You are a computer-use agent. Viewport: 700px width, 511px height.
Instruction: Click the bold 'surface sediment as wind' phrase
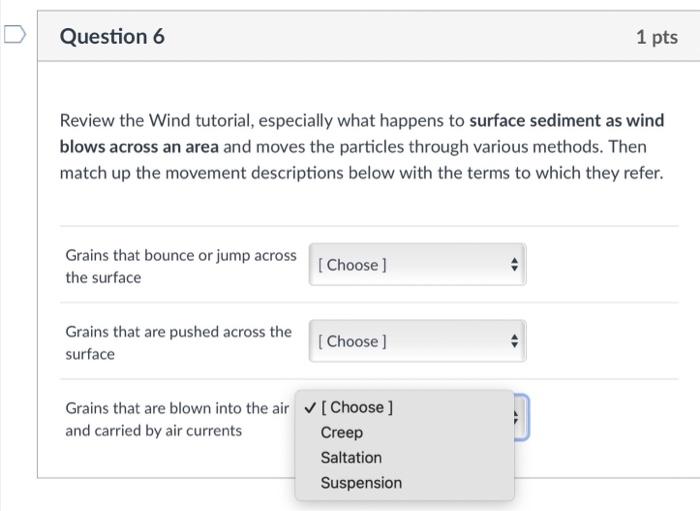(566, 121)
